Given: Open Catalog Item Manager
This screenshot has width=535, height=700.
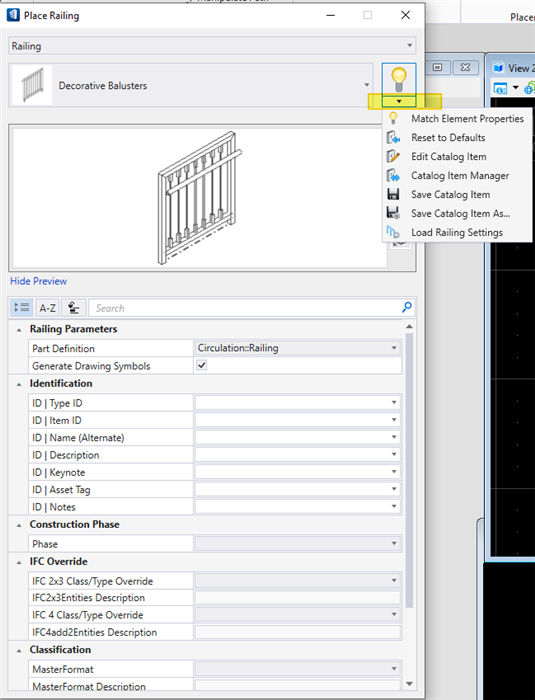Looking at the screenshot, I should [460, 175].
